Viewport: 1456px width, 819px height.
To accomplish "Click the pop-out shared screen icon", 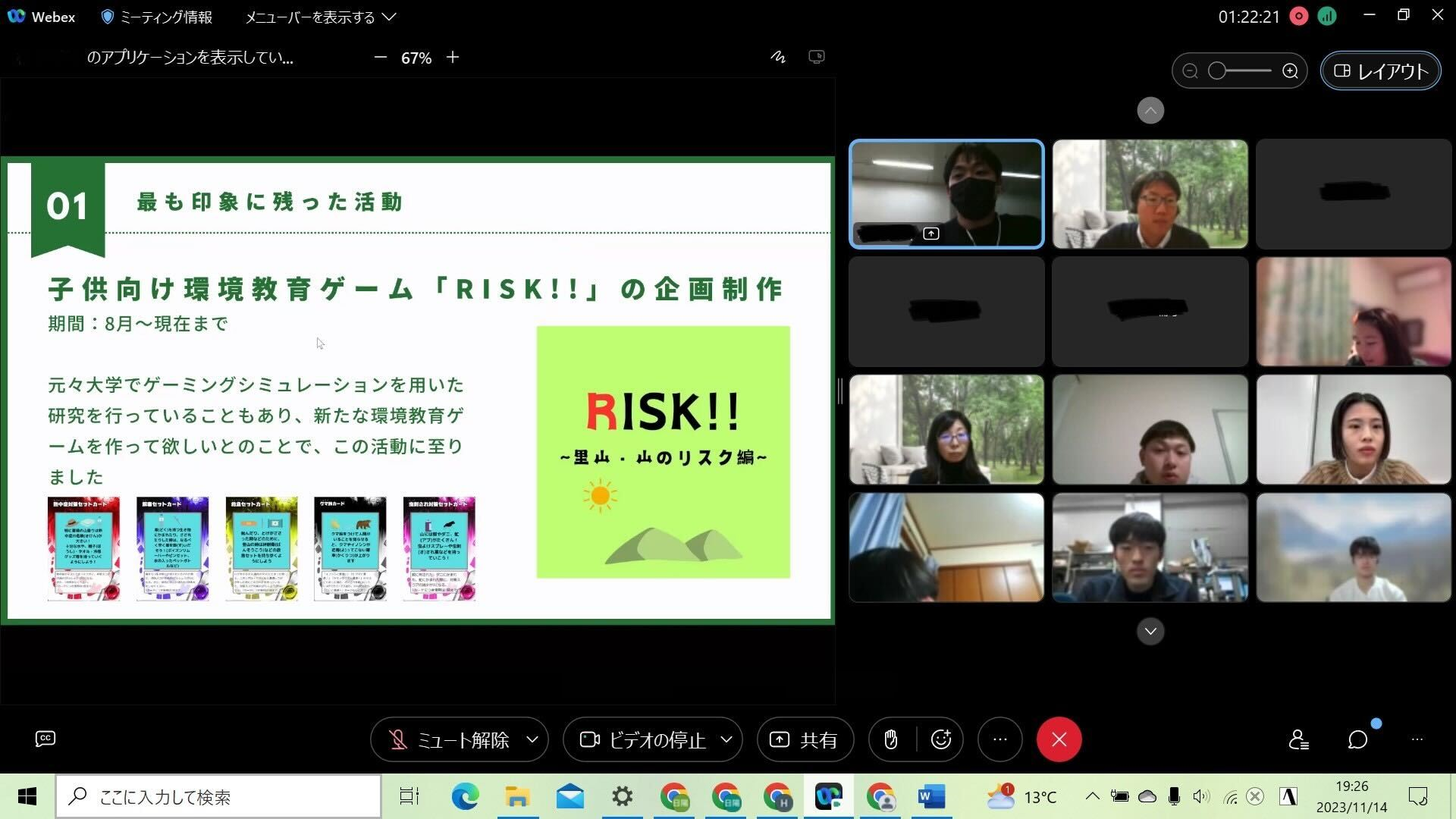I will click(x=816, y=58).
